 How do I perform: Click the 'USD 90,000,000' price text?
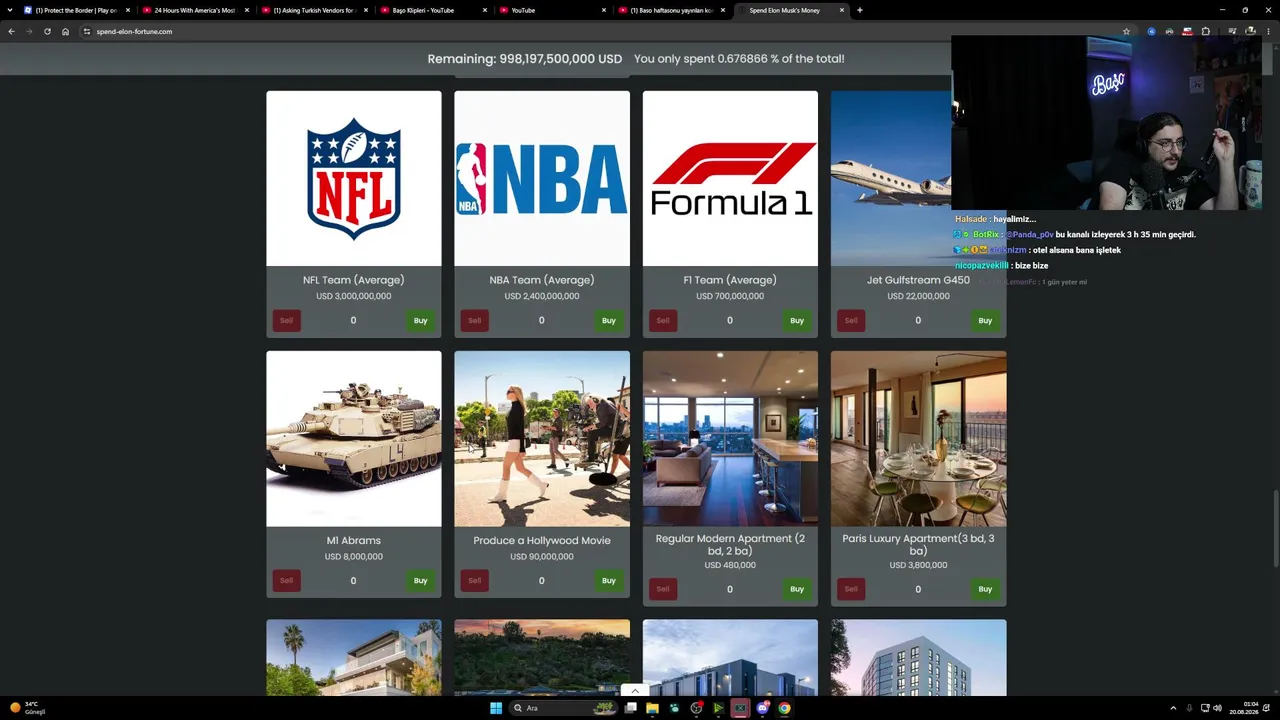[542, 556]
